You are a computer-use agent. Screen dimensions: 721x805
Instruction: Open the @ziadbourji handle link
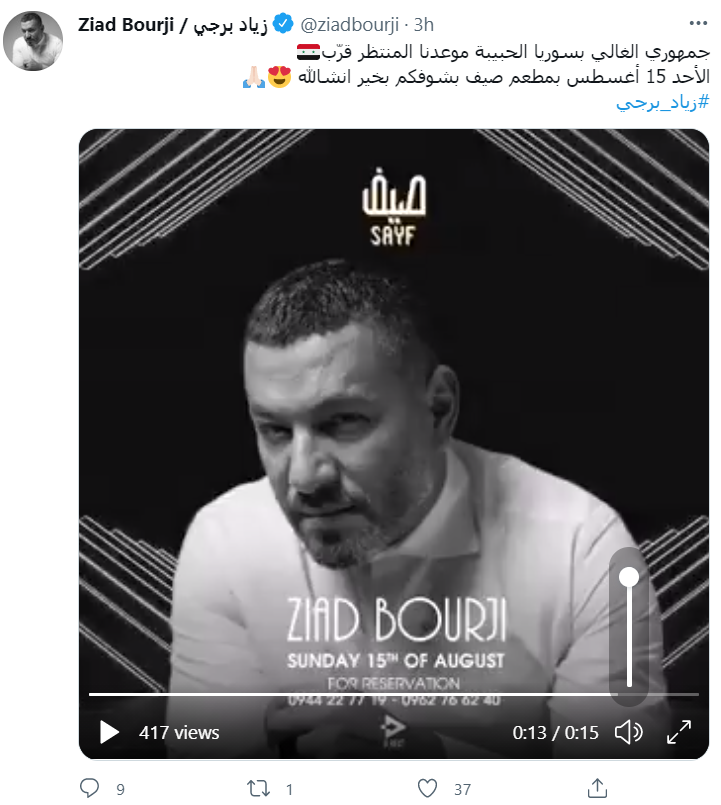[350, 25]
